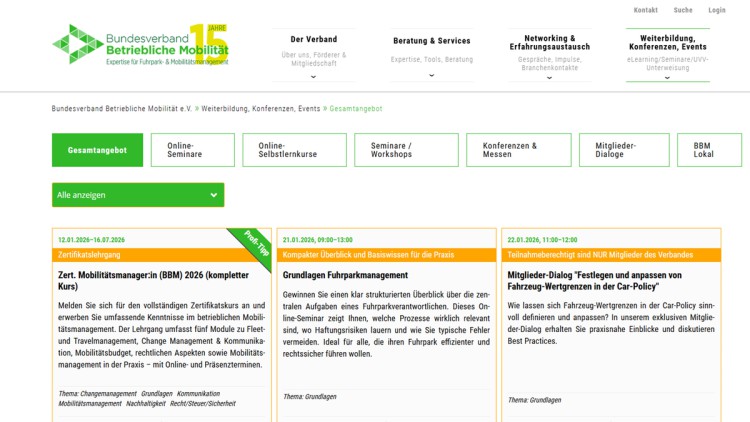Open the Zert. Mobilitätsmanager:in course card
Screen dimensions: 750x422
pyautogui.click(x=152, y=279)
